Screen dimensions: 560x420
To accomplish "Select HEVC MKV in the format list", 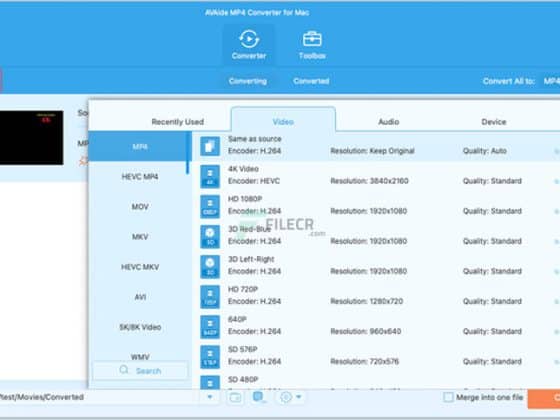I will point(140,267).
